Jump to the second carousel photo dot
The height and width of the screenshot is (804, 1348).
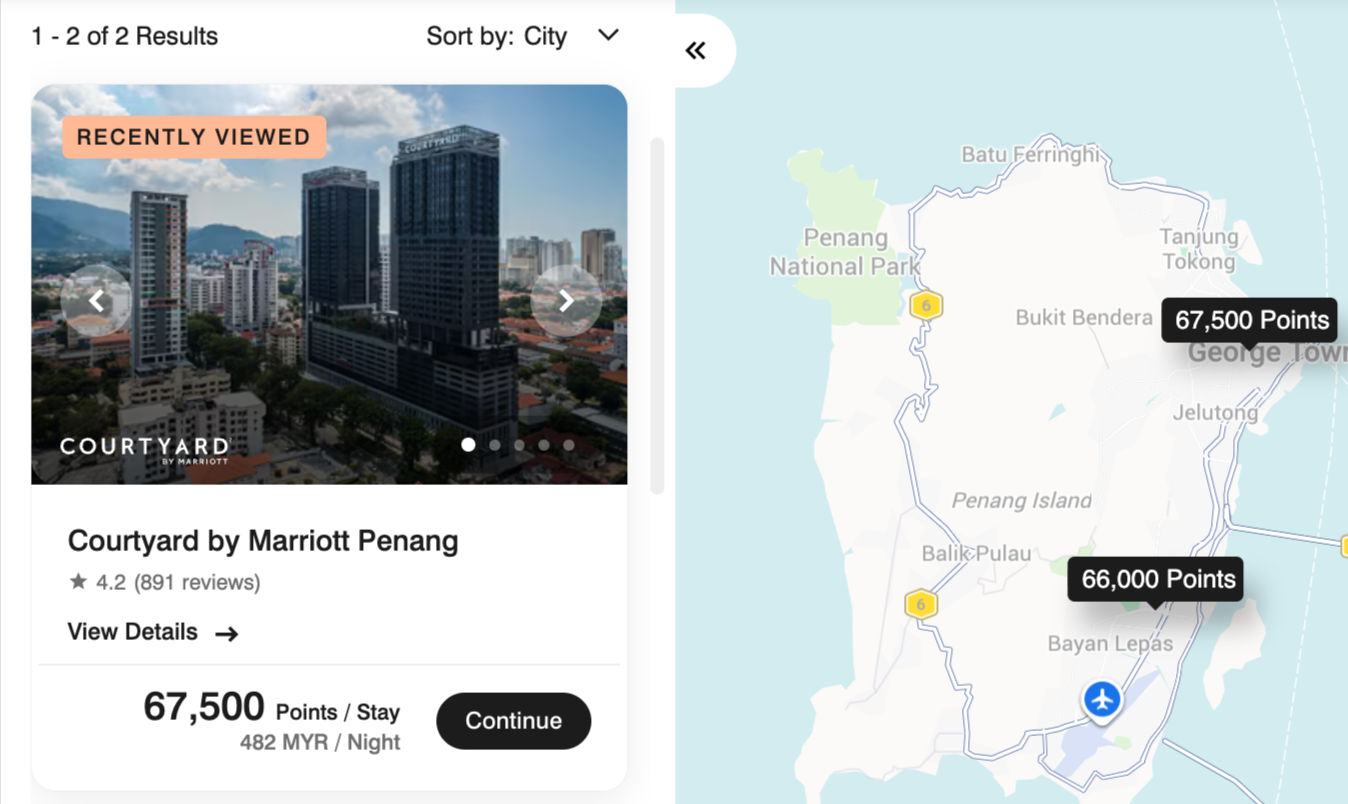point(494,445)
